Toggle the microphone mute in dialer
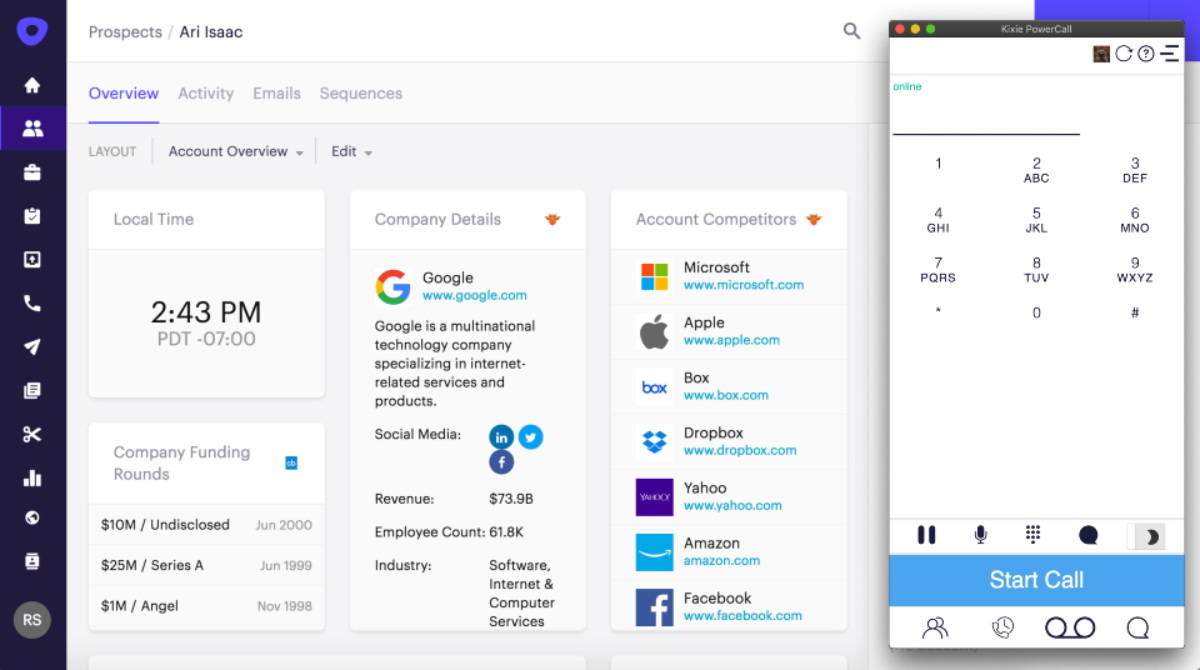 click(980, 536)
